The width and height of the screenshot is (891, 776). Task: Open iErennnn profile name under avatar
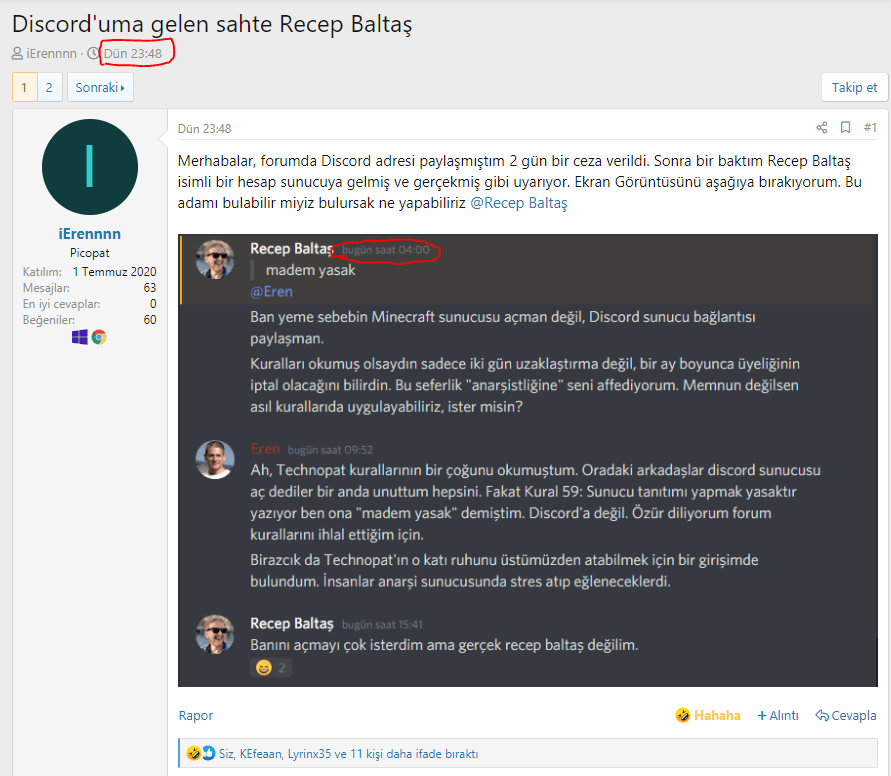click(x=90, y=234)
